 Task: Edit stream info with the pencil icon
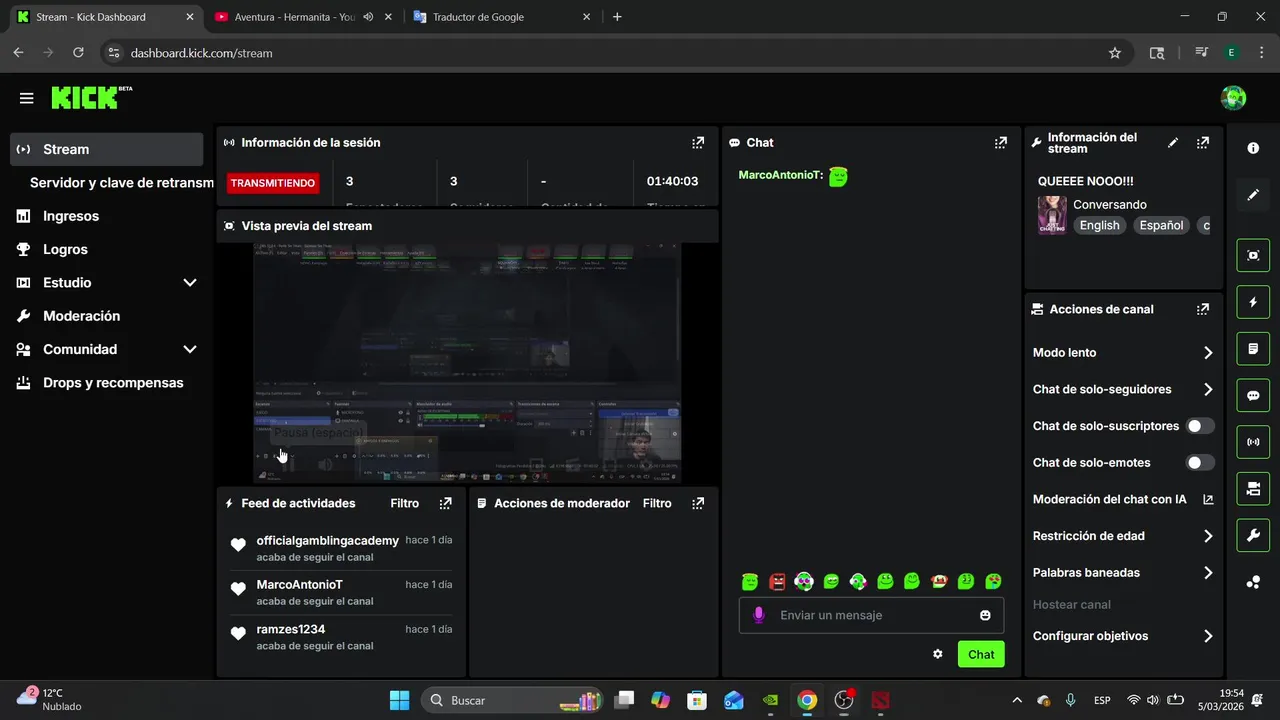coord(1173,143)
